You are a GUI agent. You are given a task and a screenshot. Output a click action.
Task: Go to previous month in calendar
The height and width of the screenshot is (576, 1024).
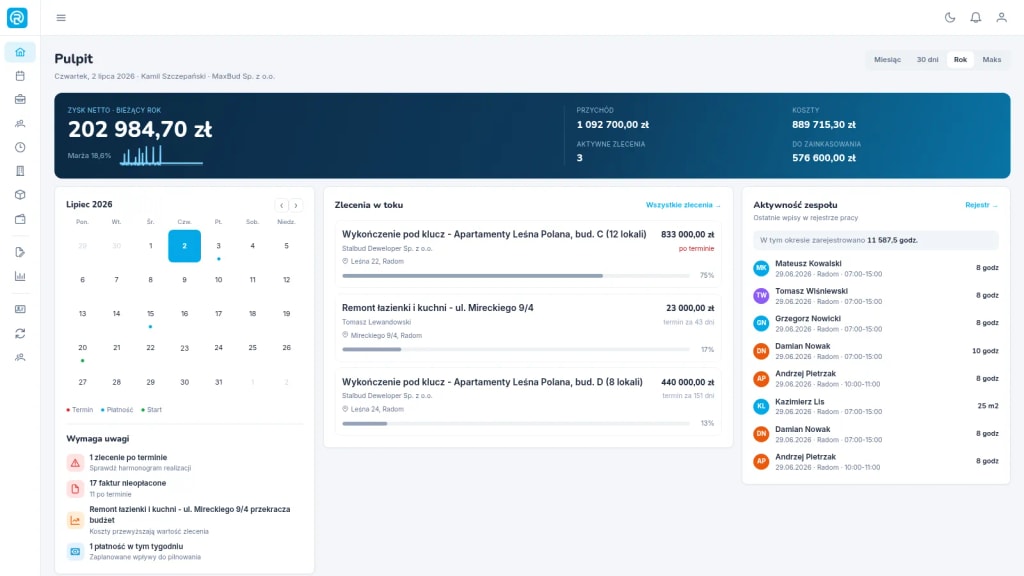(281, 205)
